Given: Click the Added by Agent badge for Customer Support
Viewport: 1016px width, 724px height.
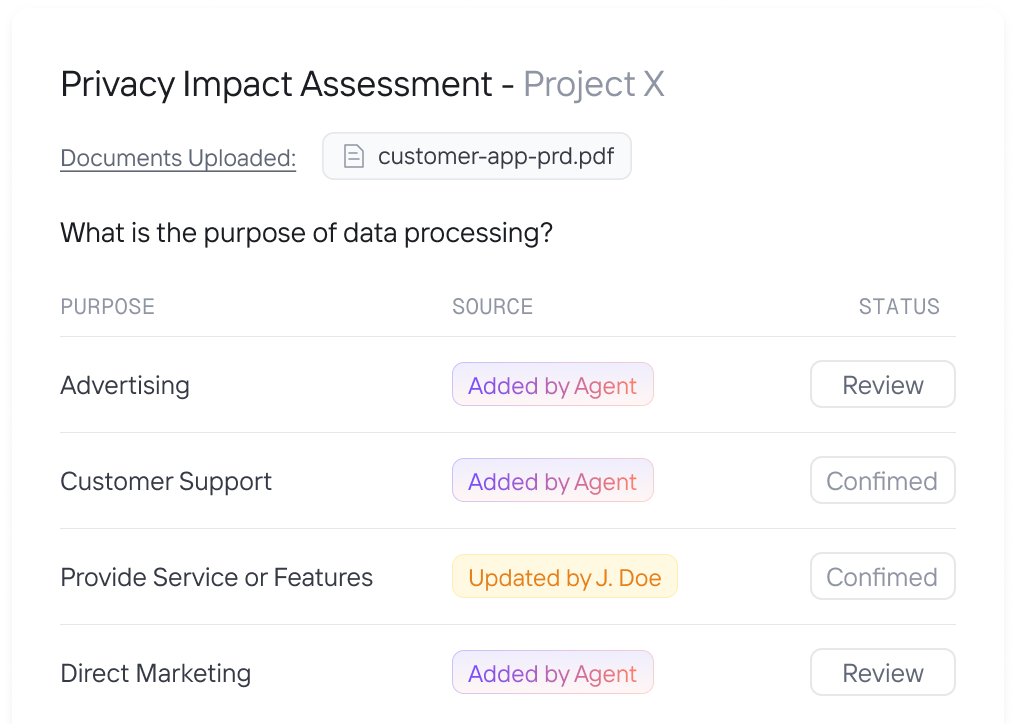Looking at the screenshot, I should point(552,481).
